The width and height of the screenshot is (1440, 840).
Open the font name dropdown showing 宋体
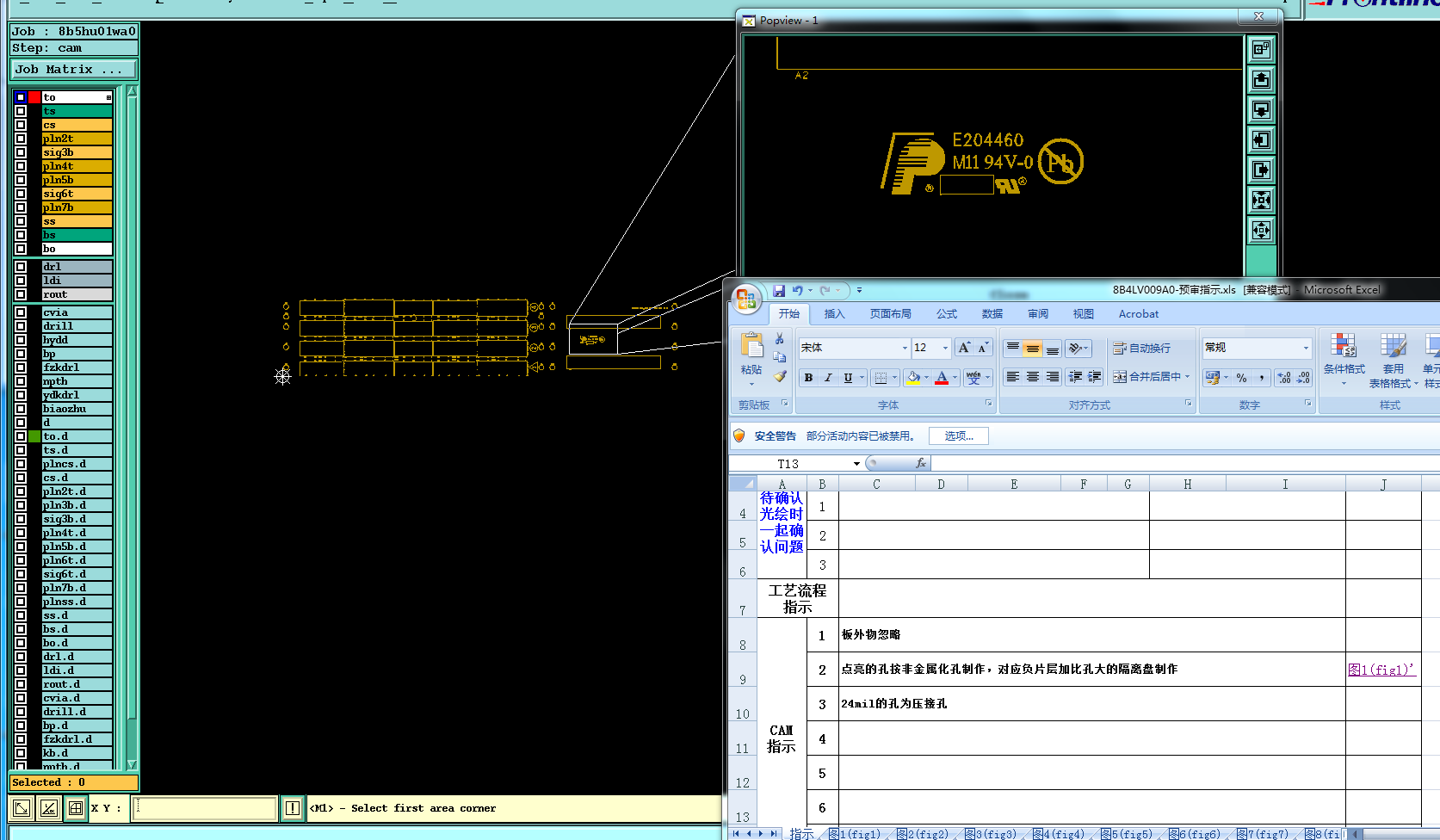pos(905,349)
